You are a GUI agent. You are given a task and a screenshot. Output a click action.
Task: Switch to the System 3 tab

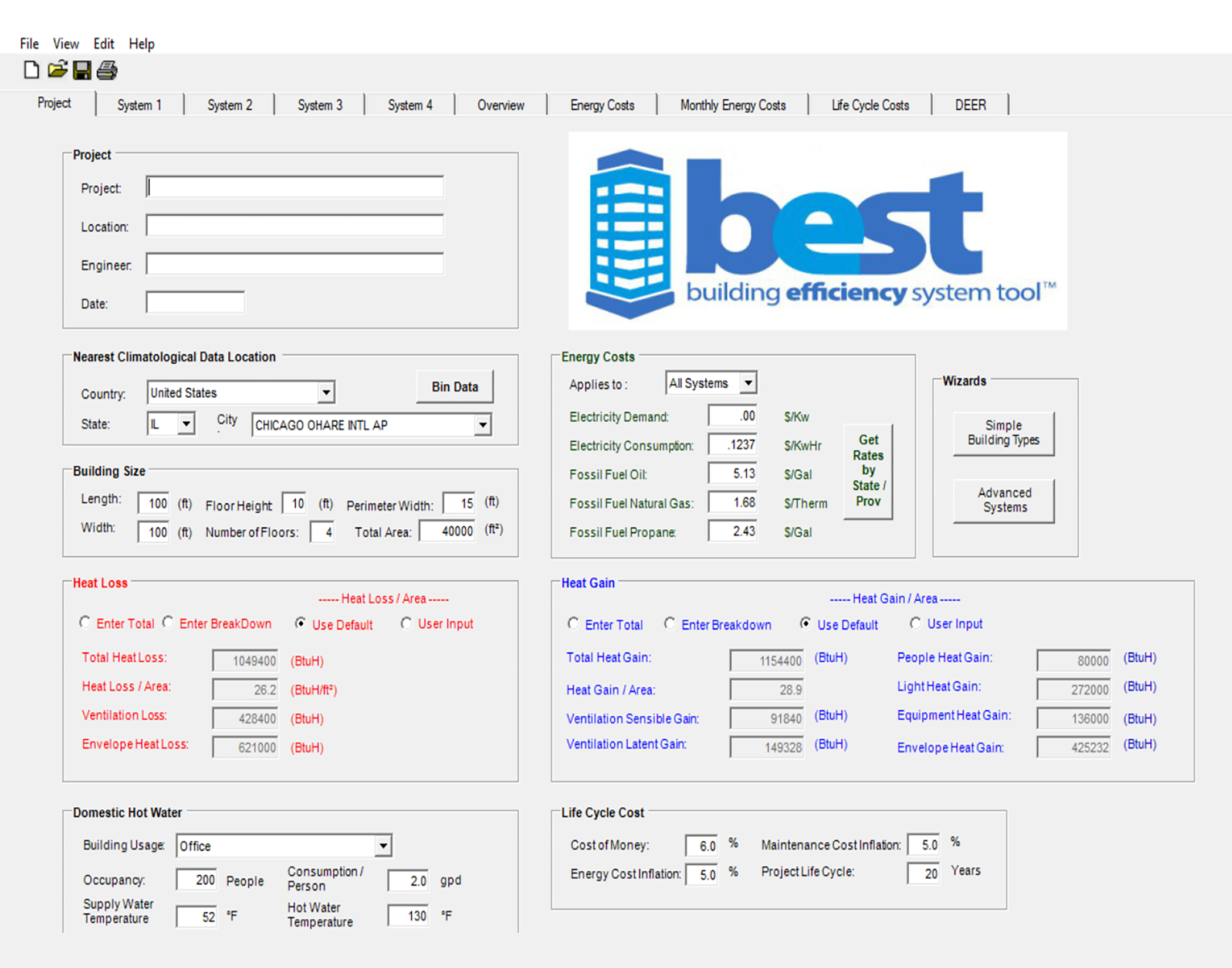pos(320,105)
